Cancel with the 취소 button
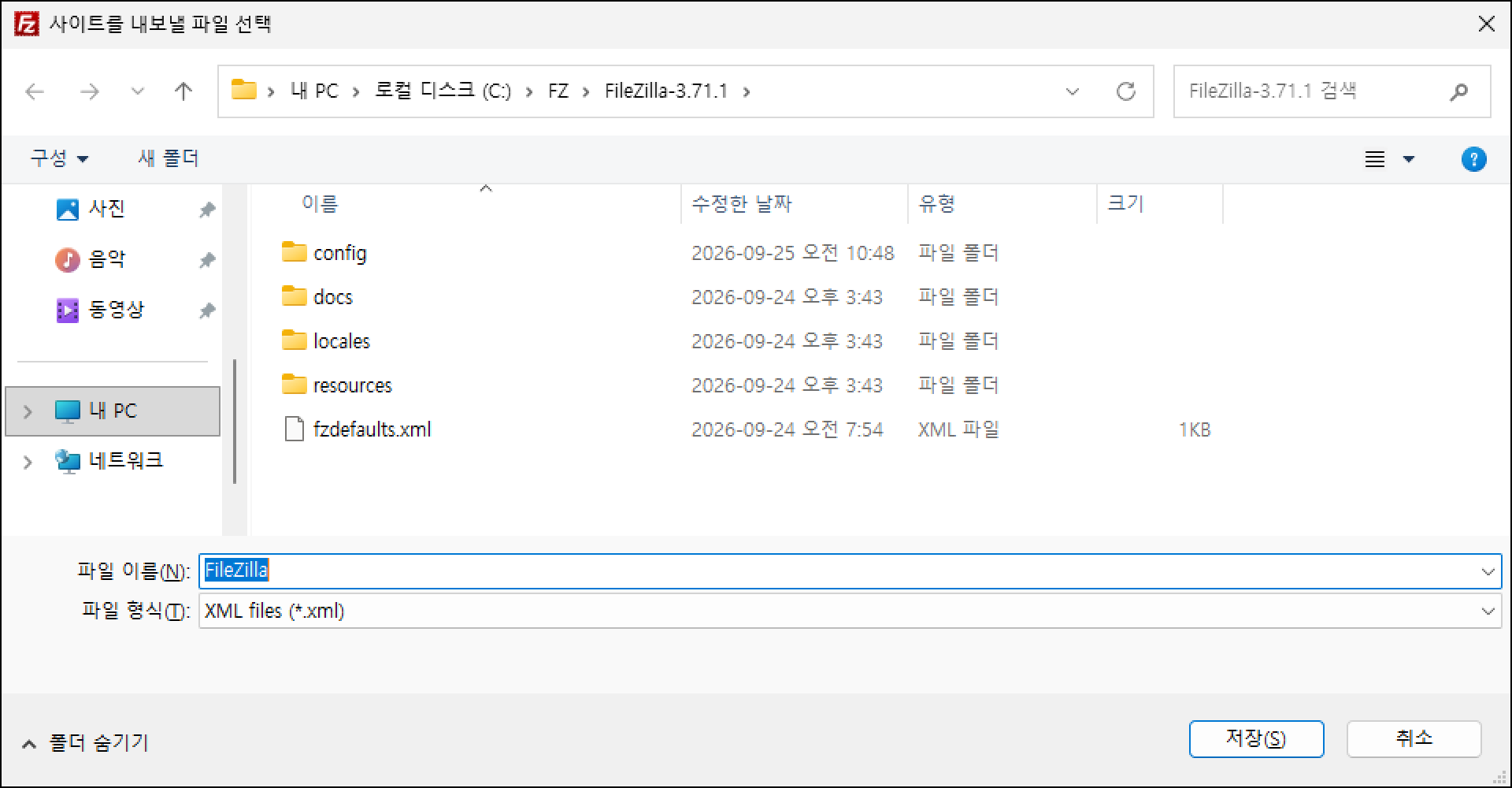The width and height of the screenshot is (1512, 788). click(1414, 739)
